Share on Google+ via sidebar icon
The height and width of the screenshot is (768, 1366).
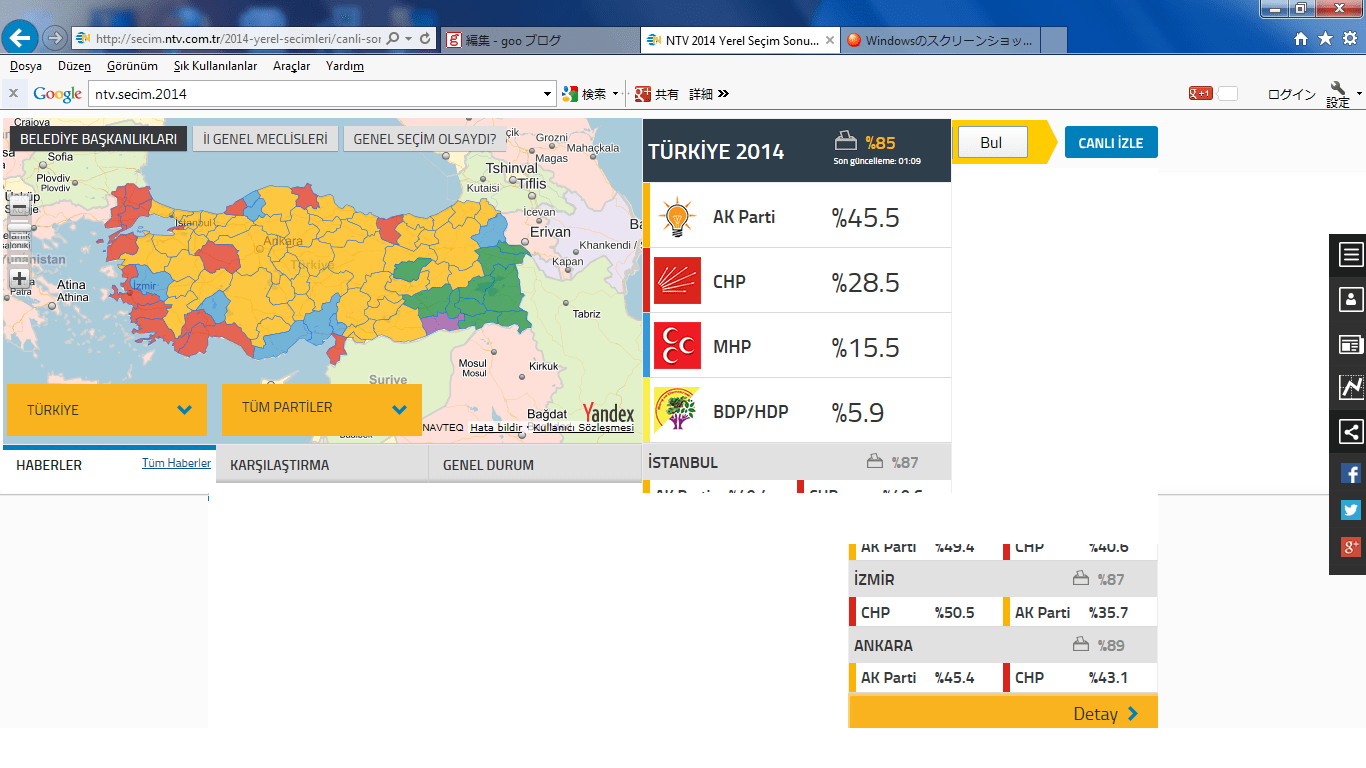[x=1351, y=546]
